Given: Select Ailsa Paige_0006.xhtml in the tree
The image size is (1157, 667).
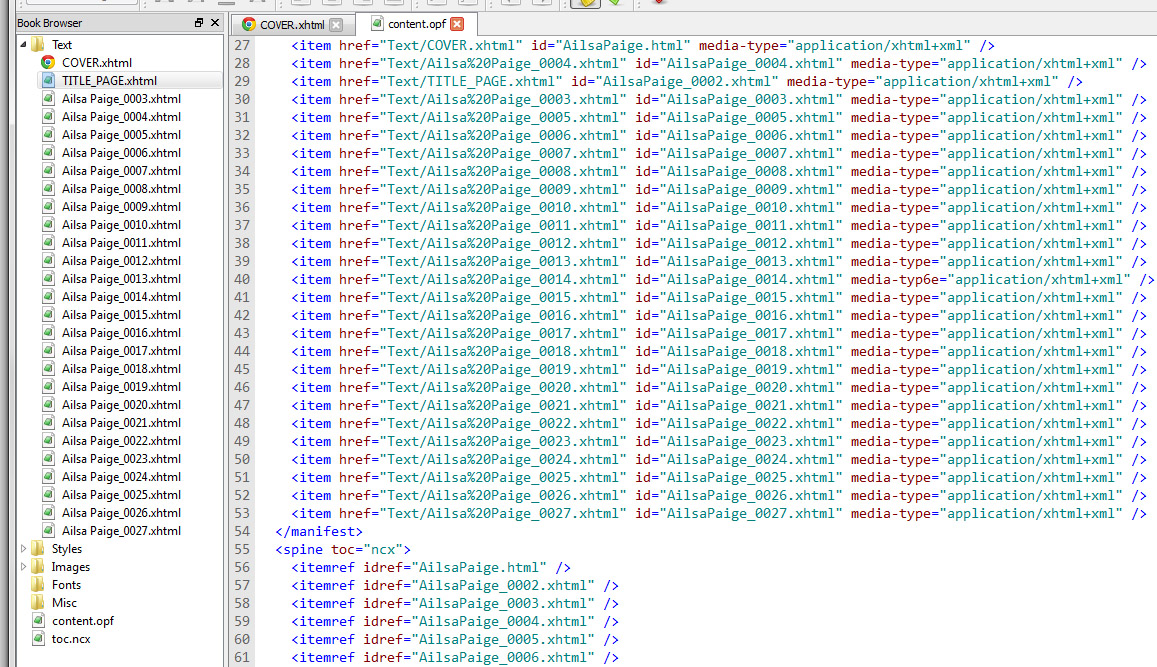Looking at the screenshot, I should coord(121,153).
